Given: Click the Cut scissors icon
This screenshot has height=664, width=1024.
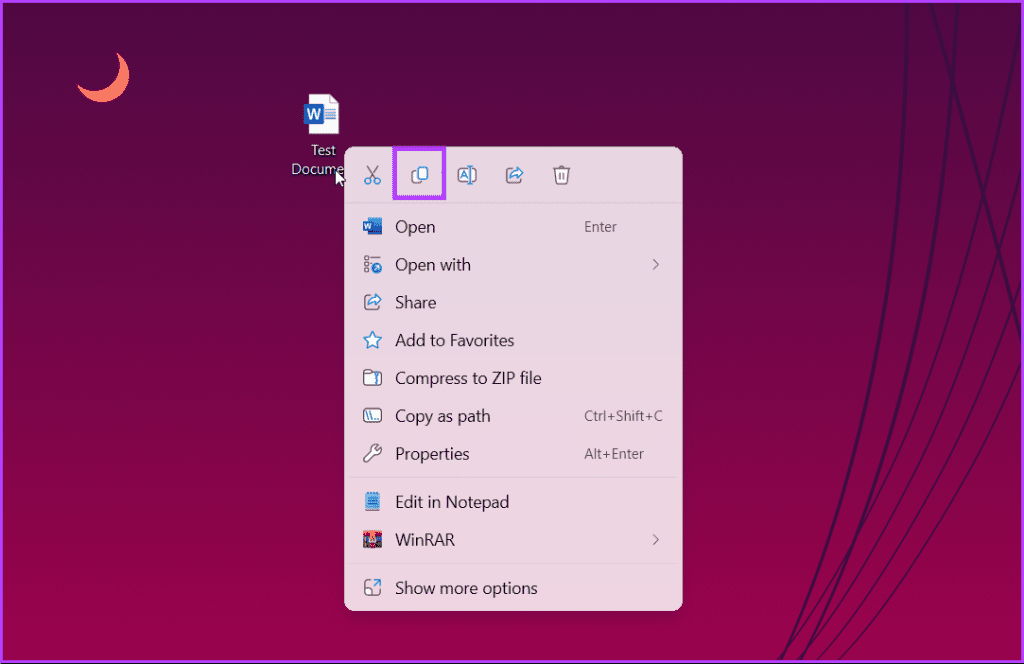Looking at the screenshot, I should [x=372, y=176].
